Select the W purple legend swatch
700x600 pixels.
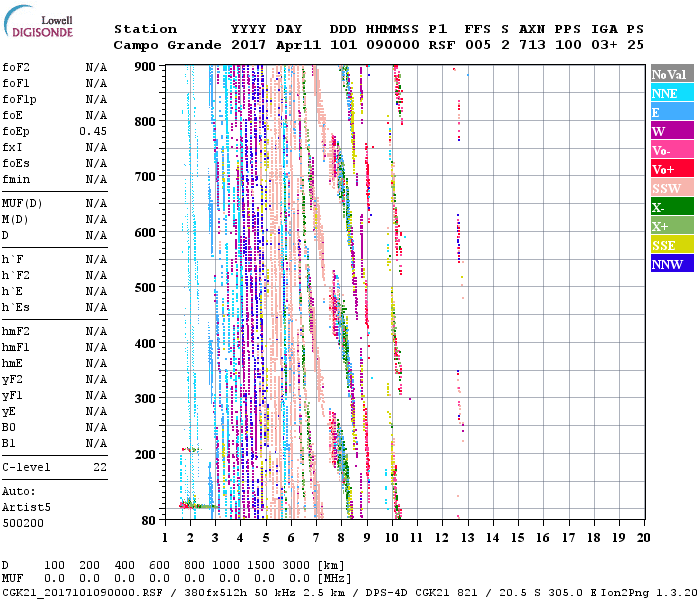pyautogui.click(x=672, y=131)
